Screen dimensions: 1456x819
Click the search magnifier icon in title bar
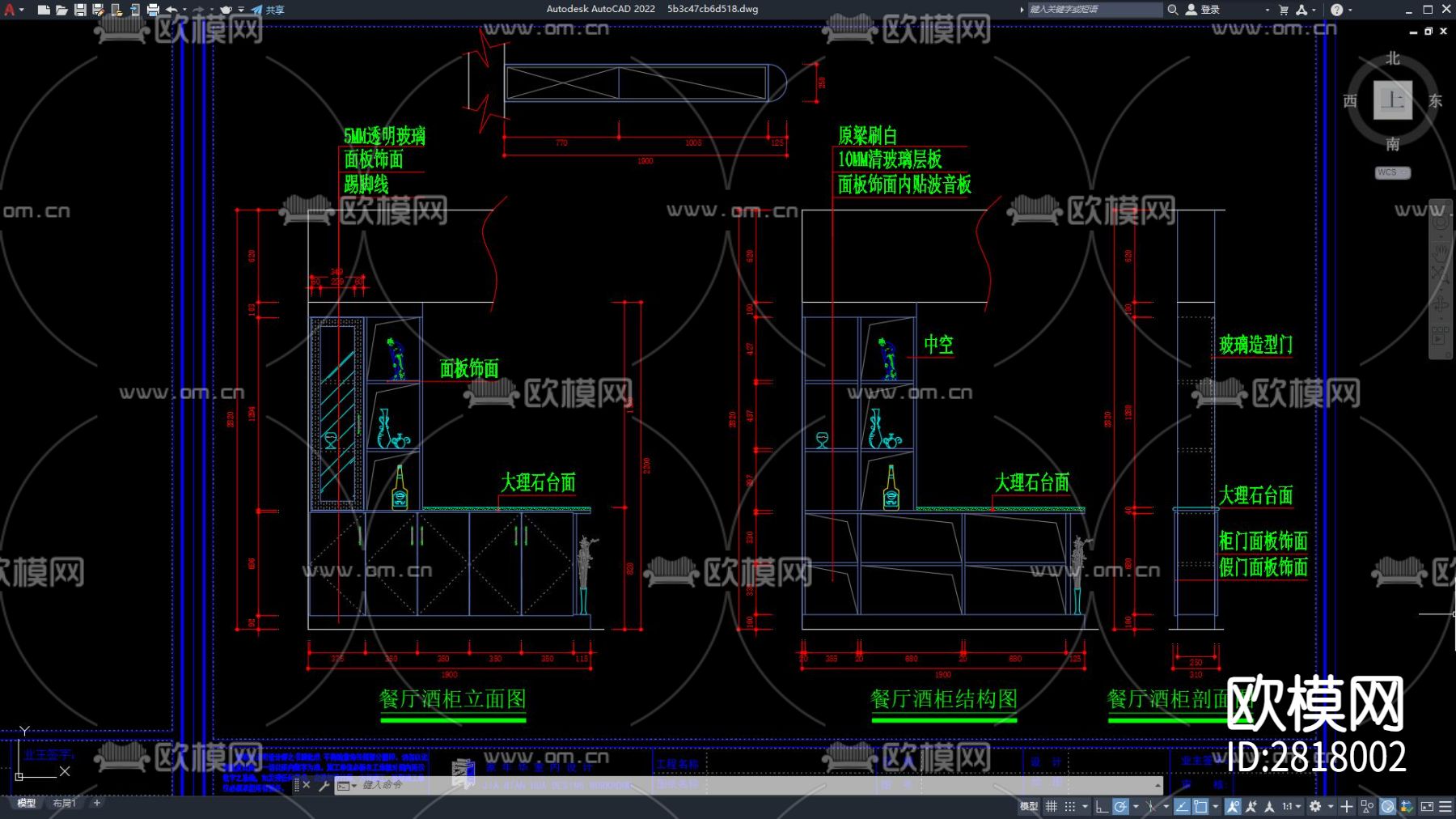[1172, 10]
